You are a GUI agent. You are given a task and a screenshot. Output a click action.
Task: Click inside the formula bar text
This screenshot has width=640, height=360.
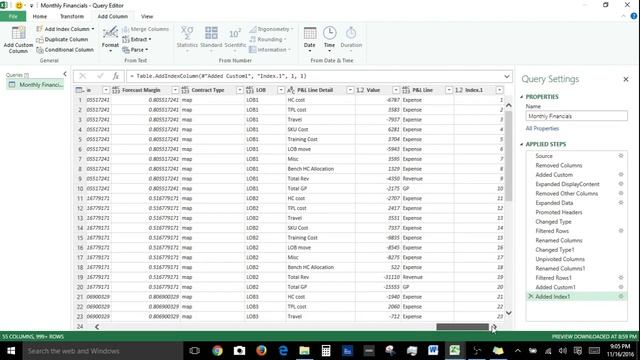pos(218,76)
